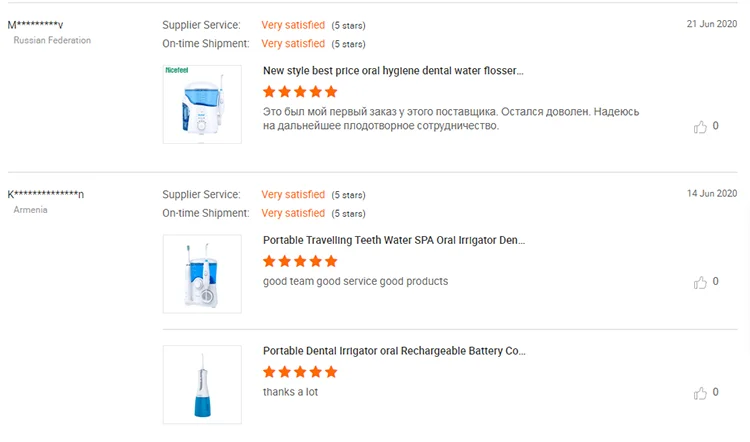This screenshot has width=750, height=442.
Task: Click the Russian review text
Action: [450, 118]
